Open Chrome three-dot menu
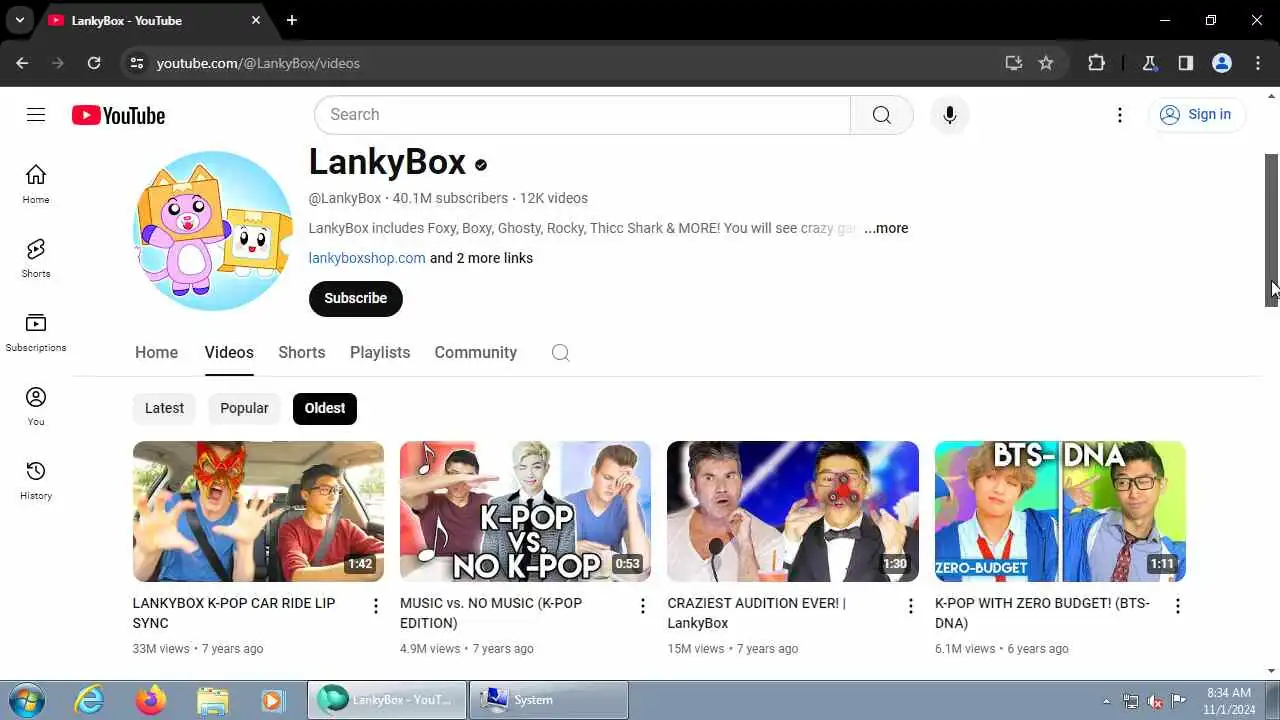The image size is (1280, 720). 1258,63
